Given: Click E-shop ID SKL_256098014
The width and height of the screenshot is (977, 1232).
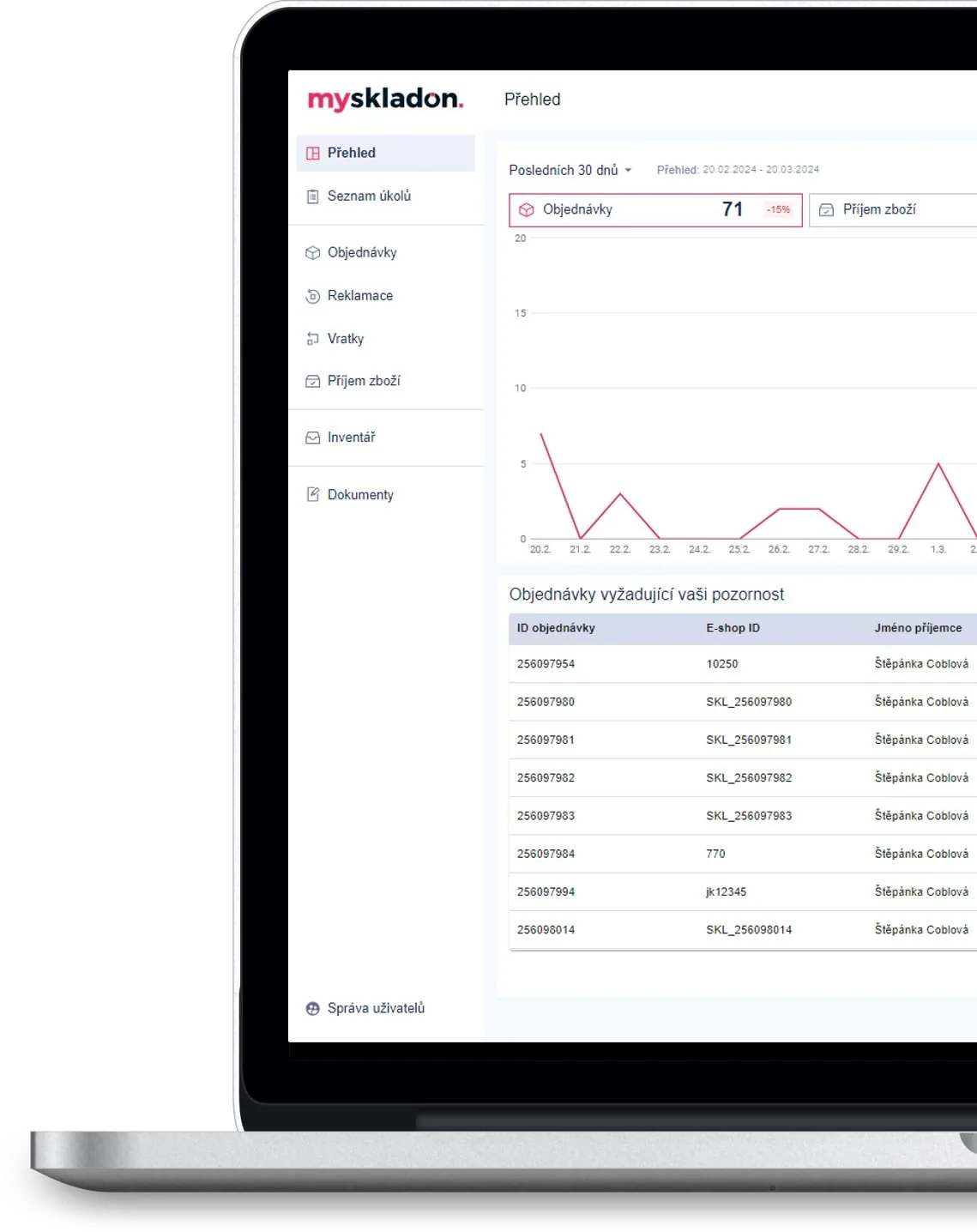Looking at the screenshot, I should pyautogui.click(x=749, y=930).
